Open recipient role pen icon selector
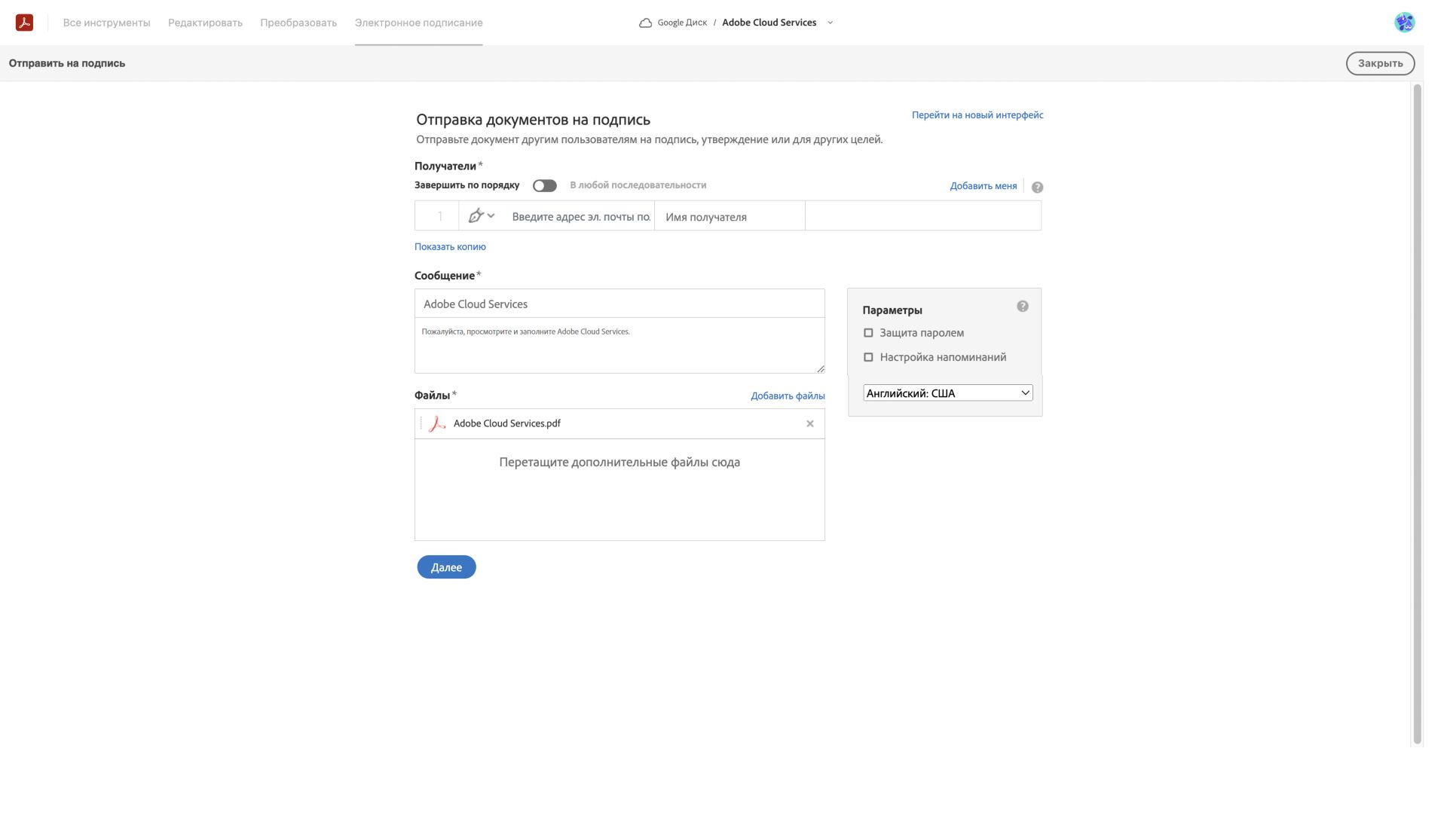 pyautogui.click(x=481, y=216)
